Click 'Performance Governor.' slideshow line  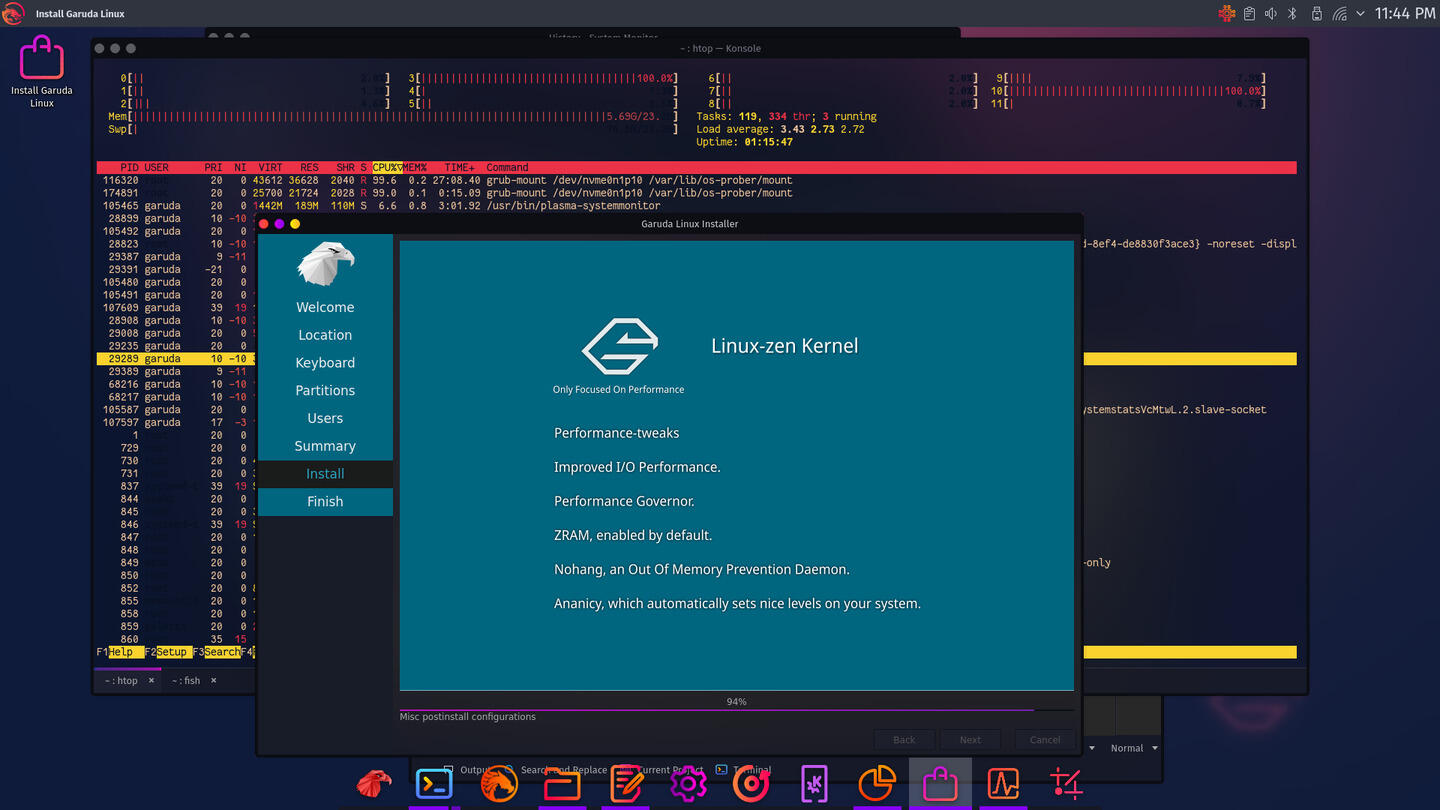624,501
